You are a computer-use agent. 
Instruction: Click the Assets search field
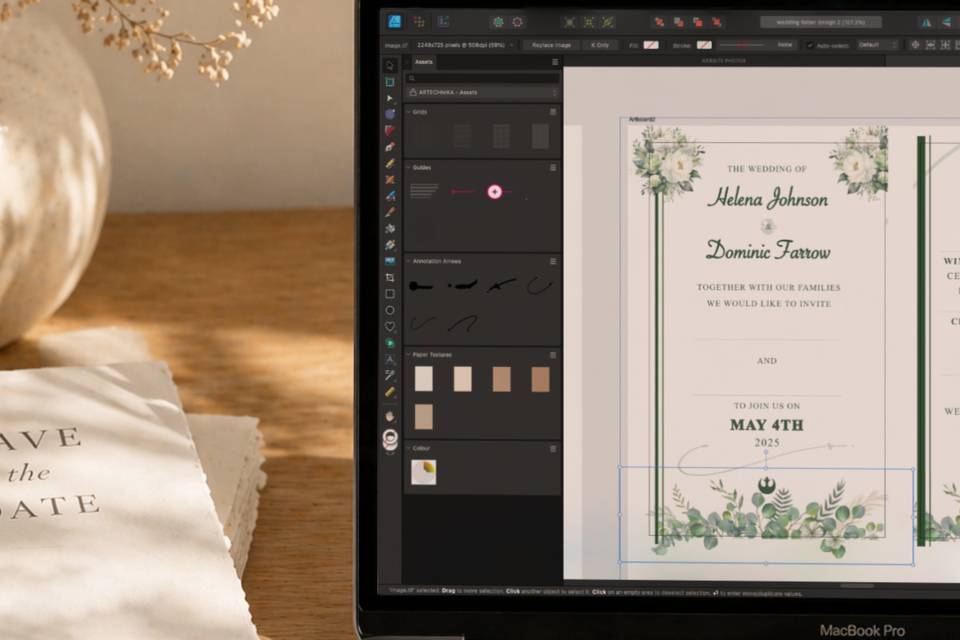(x=482, y=78)
